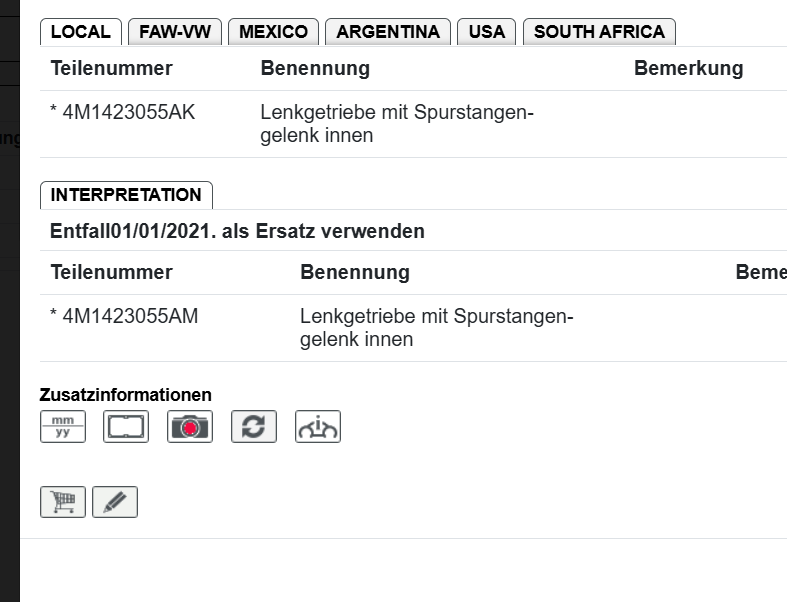Select part number 4M1423055AK
This screenshot has height=602, width=787.
pyautogui.click(x=128, y=113)
